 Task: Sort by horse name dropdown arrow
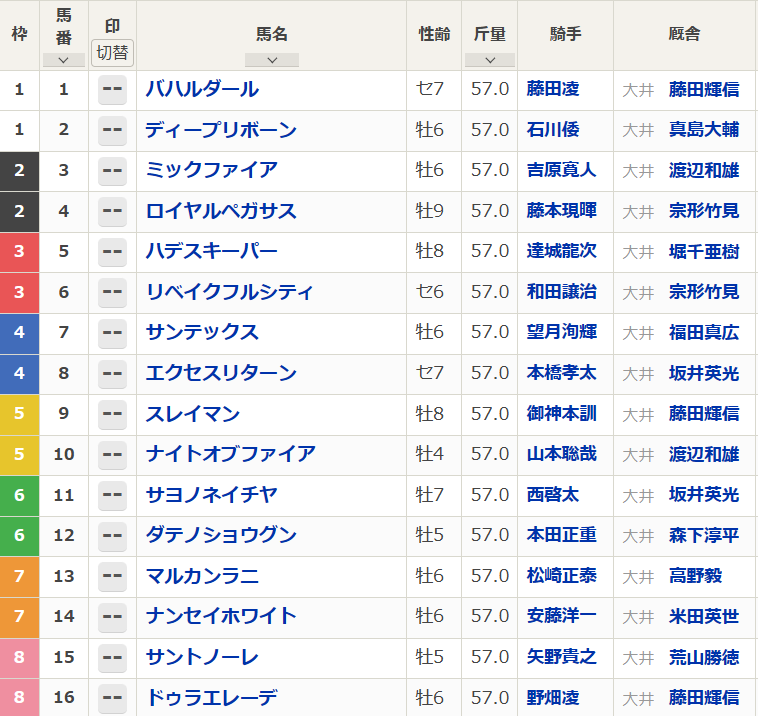(272, 60)
